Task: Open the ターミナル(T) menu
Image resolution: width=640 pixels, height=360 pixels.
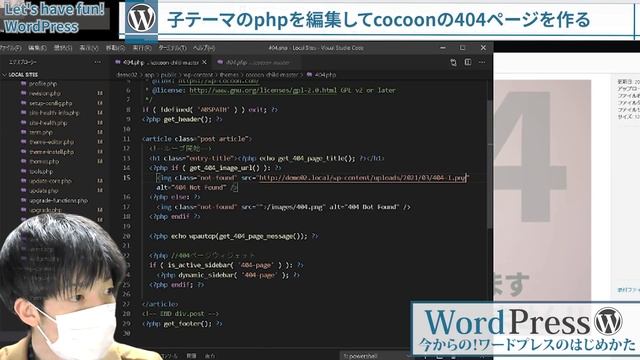Action: [172, 48]
